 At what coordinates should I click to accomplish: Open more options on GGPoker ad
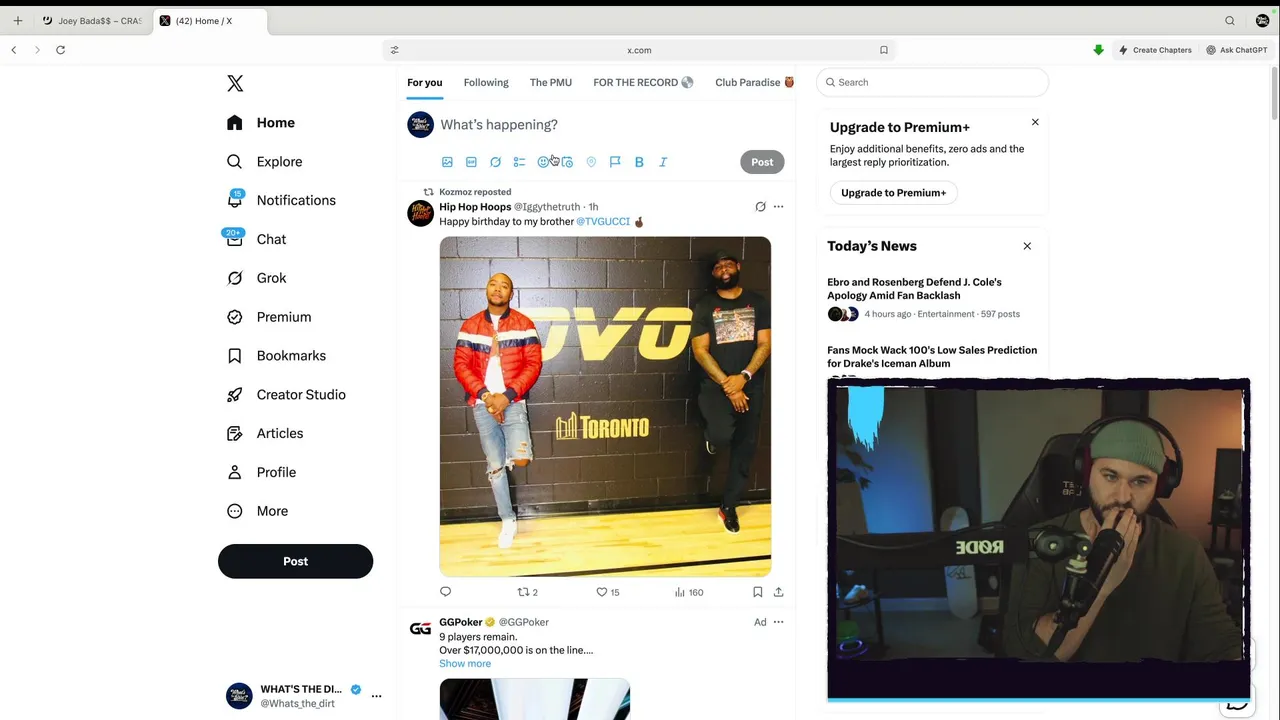coord(778,622)
